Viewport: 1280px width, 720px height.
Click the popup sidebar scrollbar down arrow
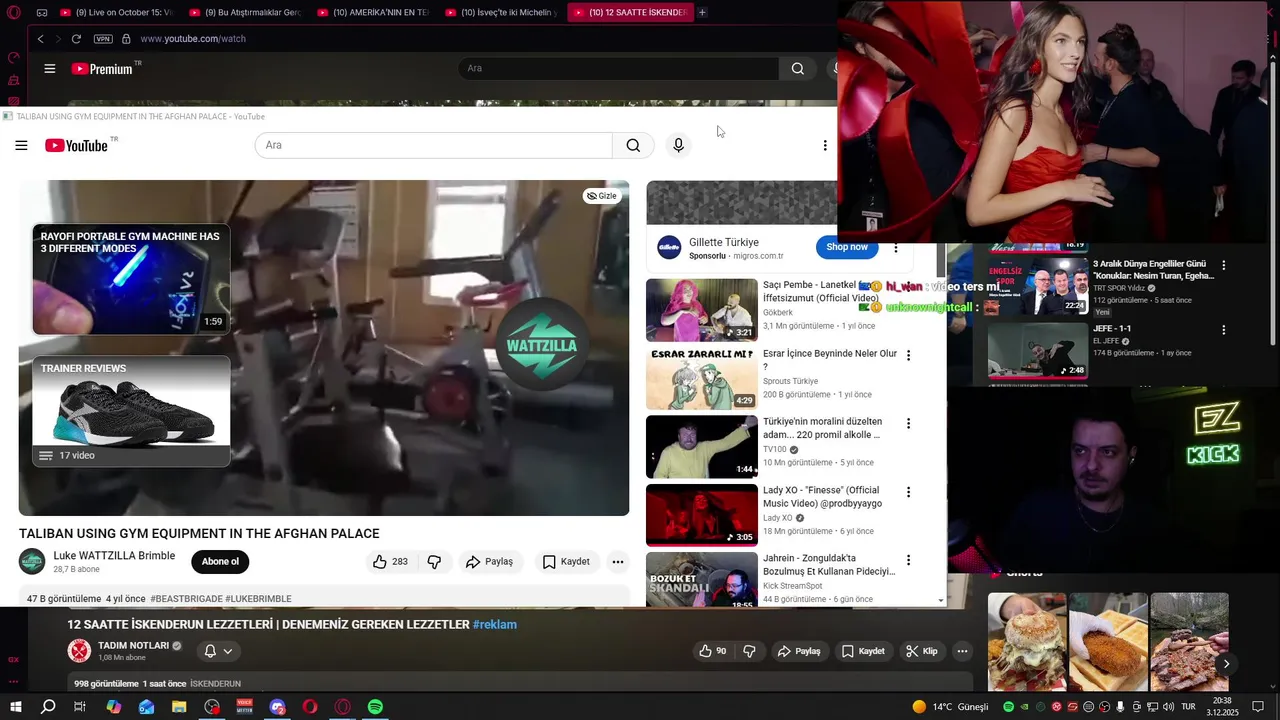pyautogui.click(x=941, y=601)
